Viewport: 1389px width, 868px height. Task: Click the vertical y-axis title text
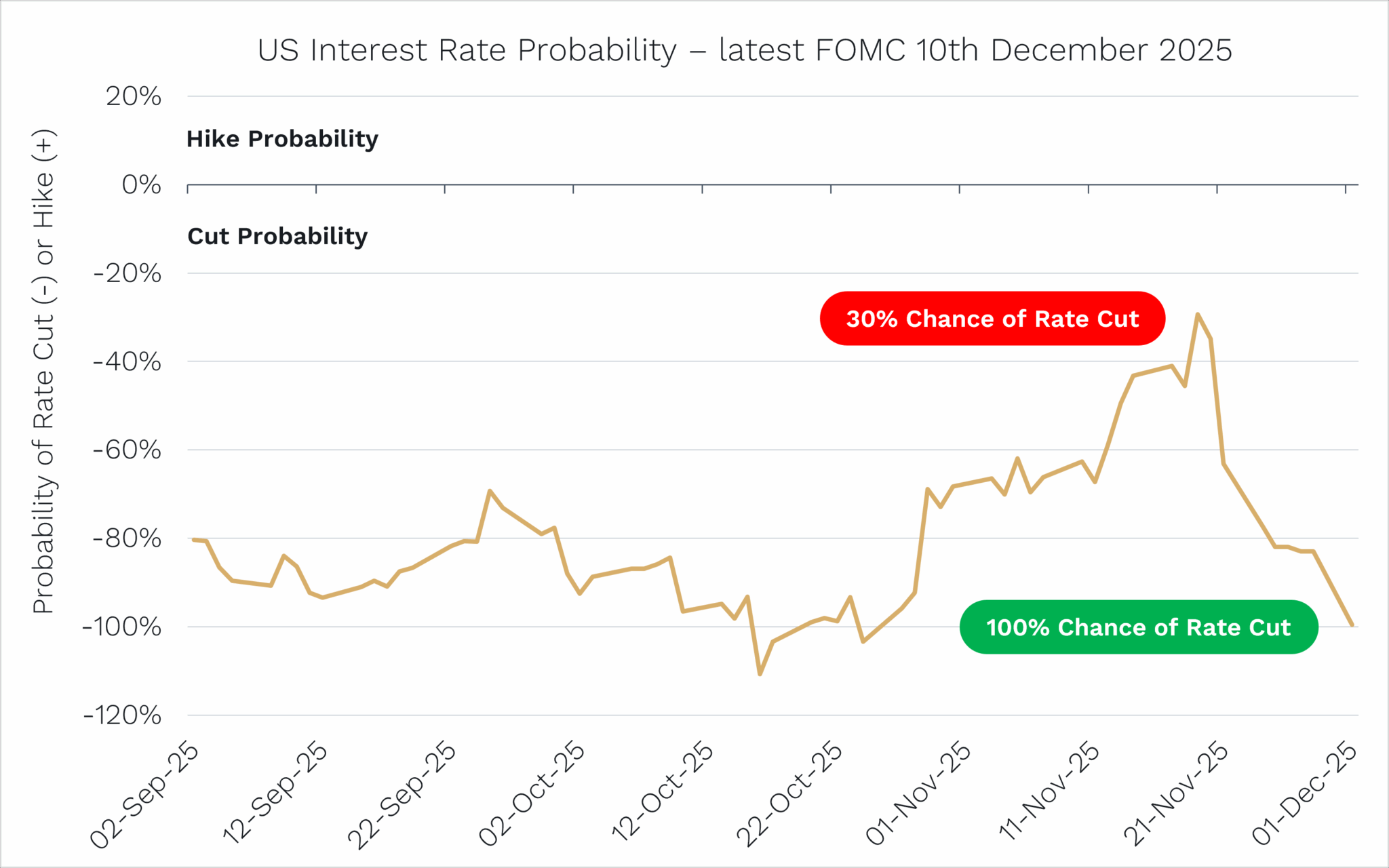coord(43,372)
